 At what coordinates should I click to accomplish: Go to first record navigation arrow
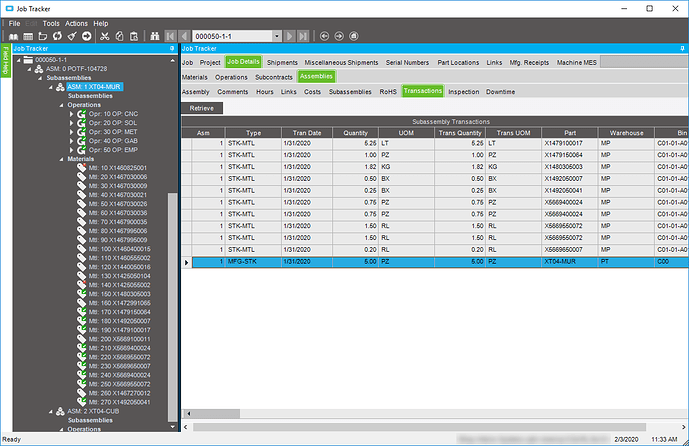click(170, 36)
